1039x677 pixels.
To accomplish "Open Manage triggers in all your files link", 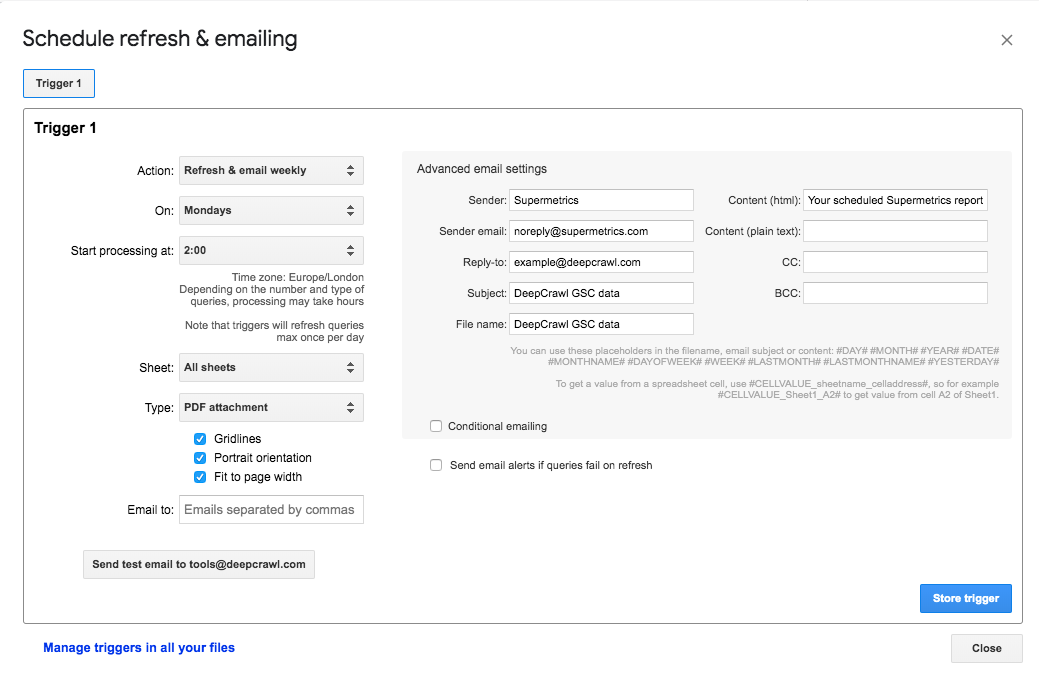I will click(139, 648).
